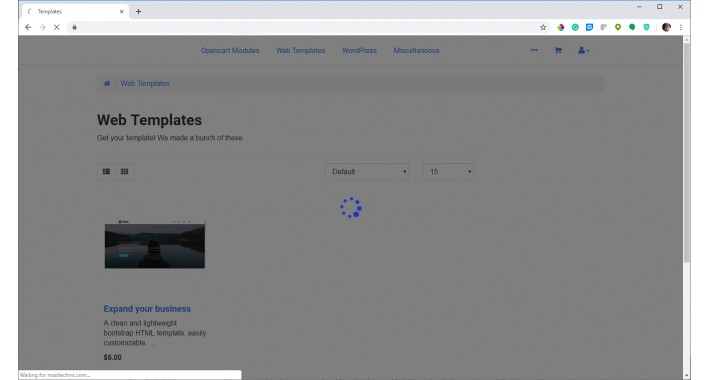Open the blue square extension icon
The height and width of the screenshot is (380, 710).
point(589,27)
